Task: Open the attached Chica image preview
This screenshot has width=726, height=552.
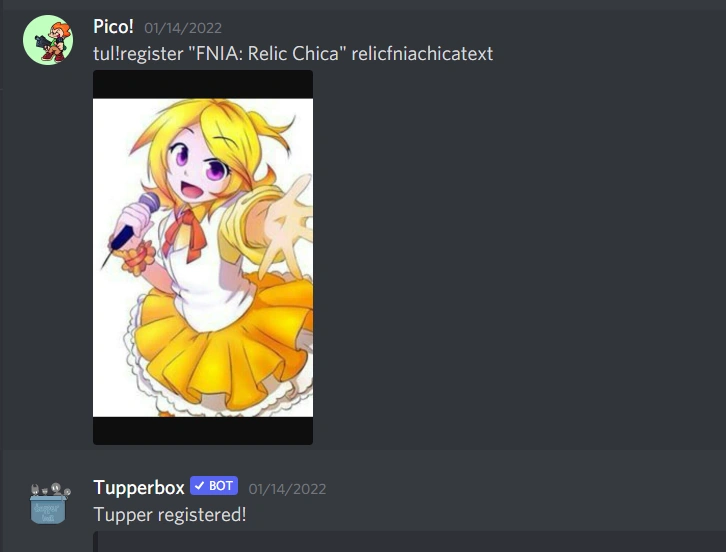Action: (203, 257)
